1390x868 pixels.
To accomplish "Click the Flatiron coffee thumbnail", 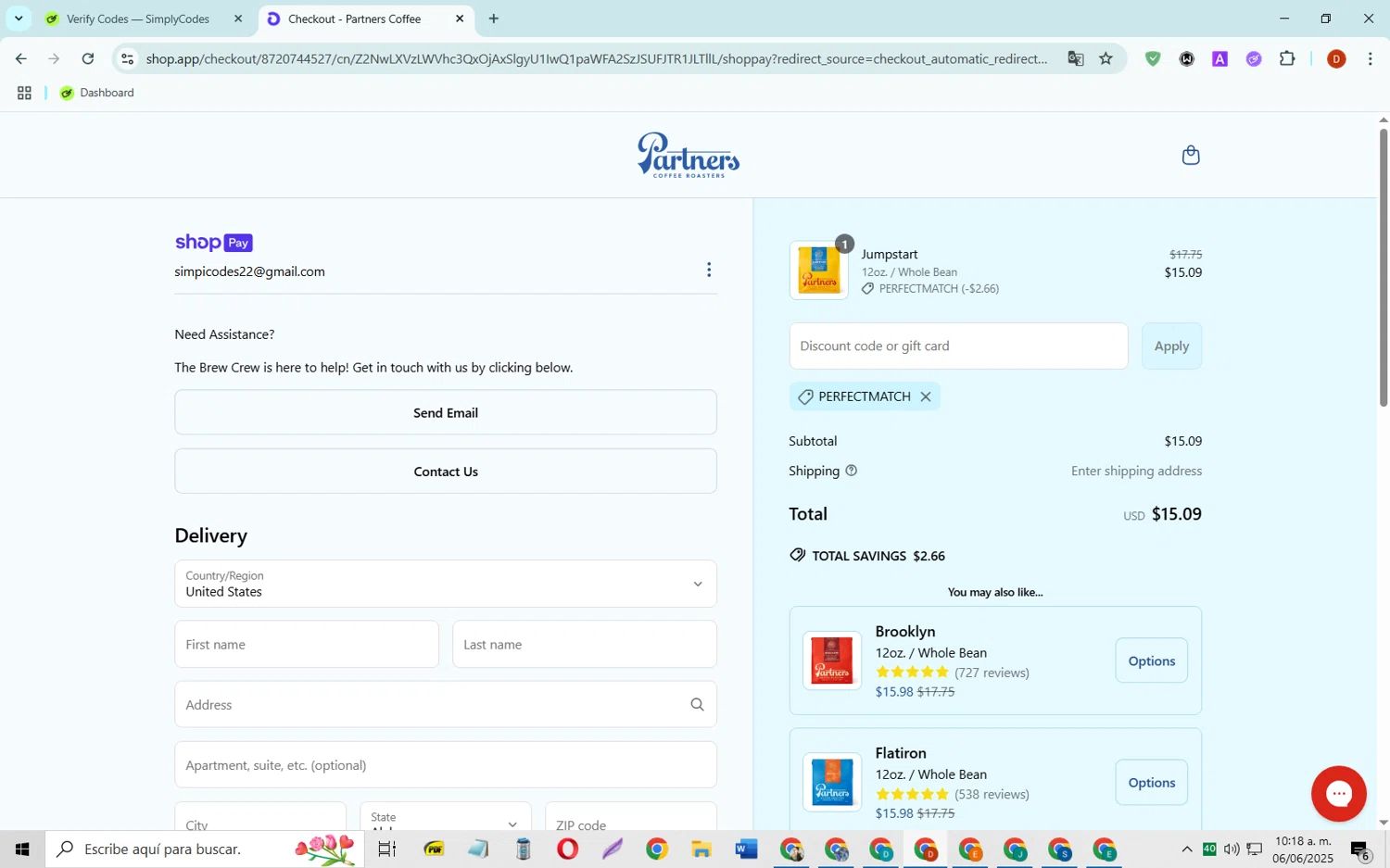I will tap(831, 783).
